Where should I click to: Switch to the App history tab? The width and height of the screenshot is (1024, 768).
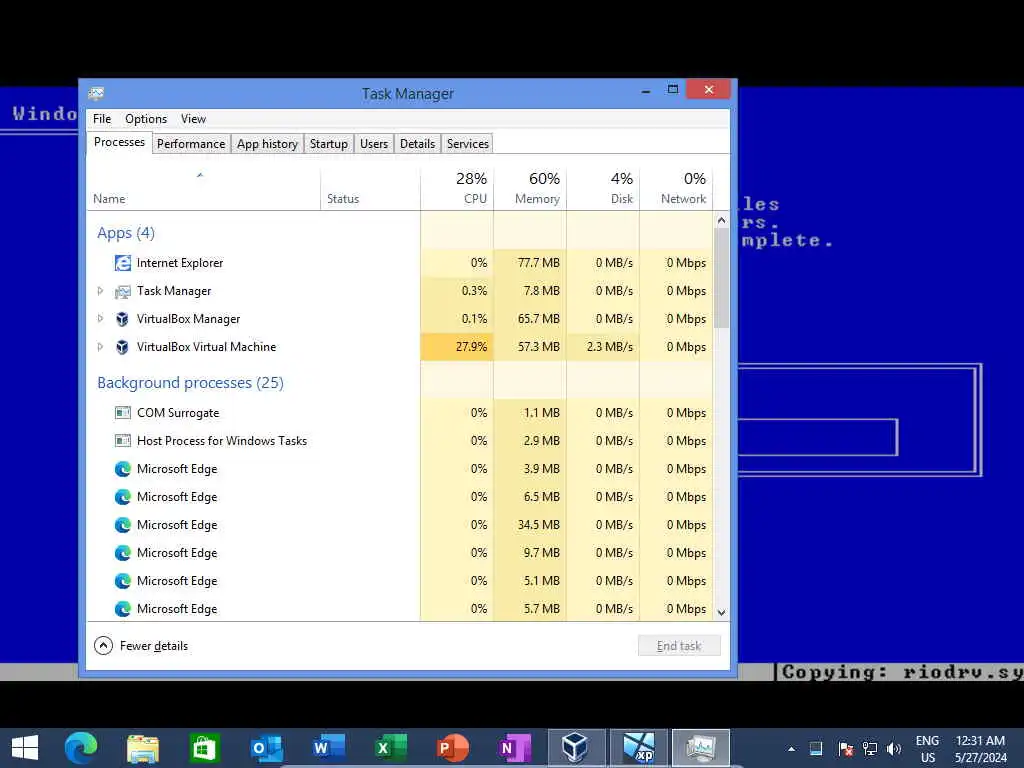pos(267,144)
